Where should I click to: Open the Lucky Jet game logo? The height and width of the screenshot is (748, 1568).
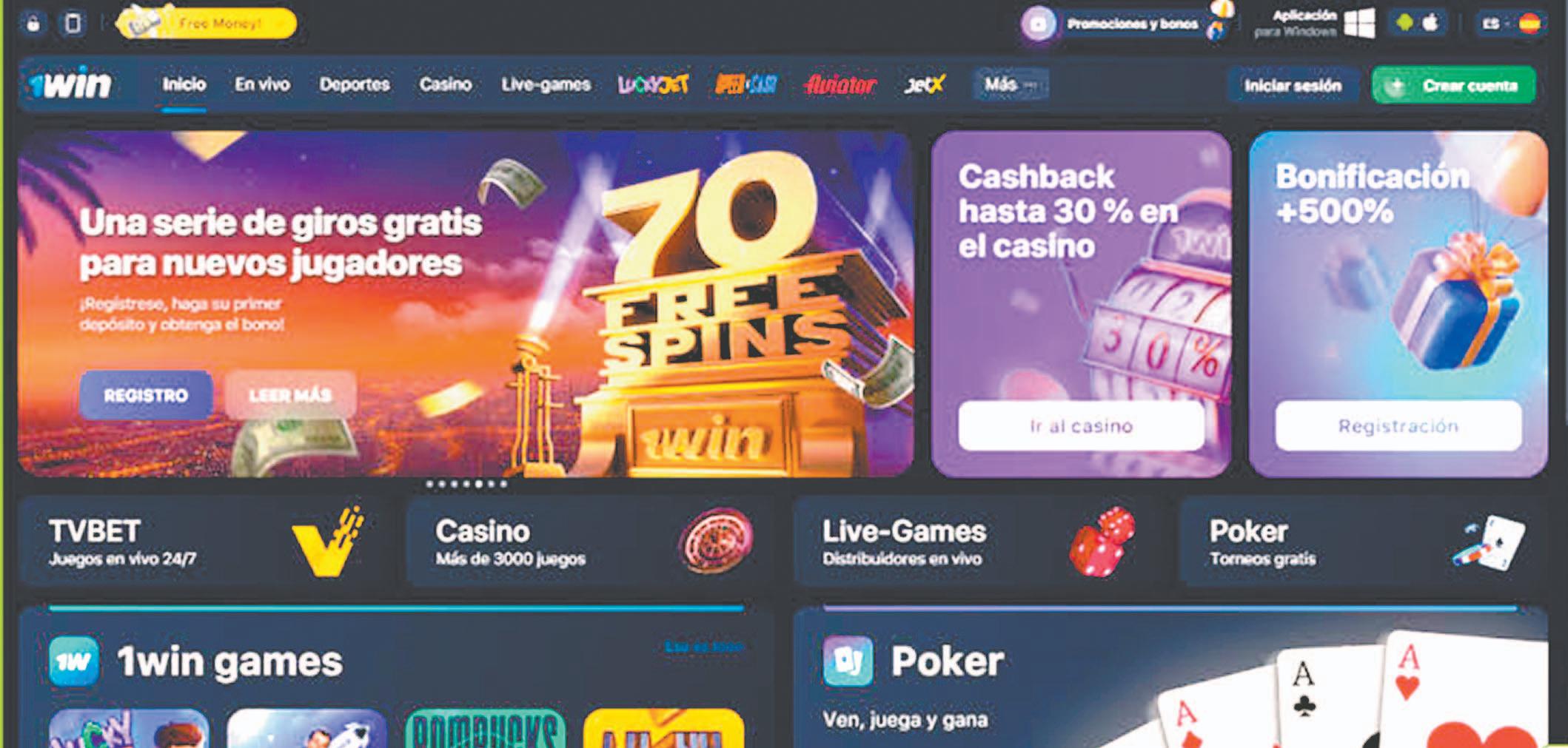click(653, 85)
